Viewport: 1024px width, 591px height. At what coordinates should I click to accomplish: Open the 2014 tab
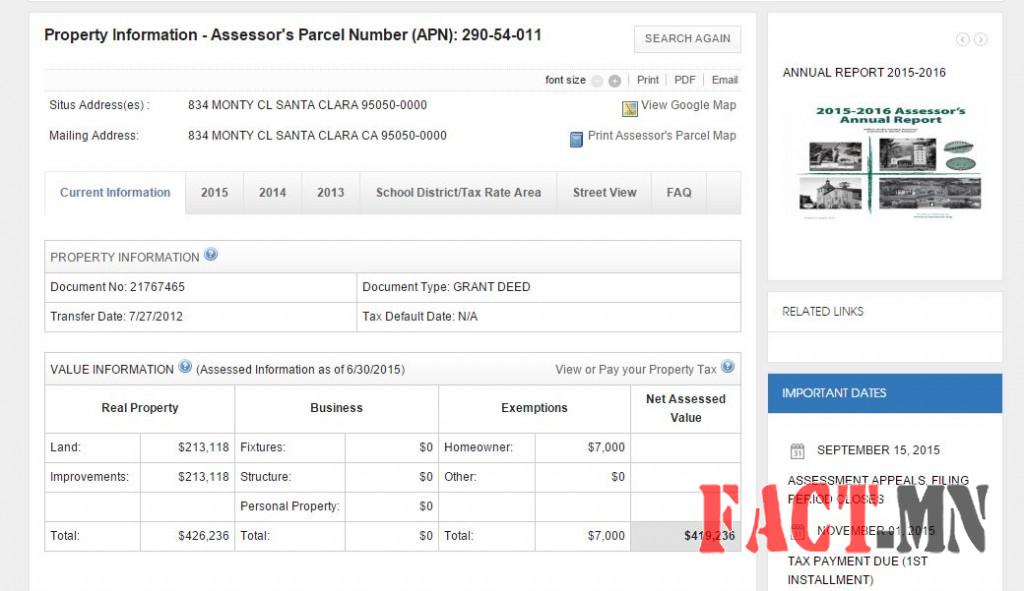(272, 193)
